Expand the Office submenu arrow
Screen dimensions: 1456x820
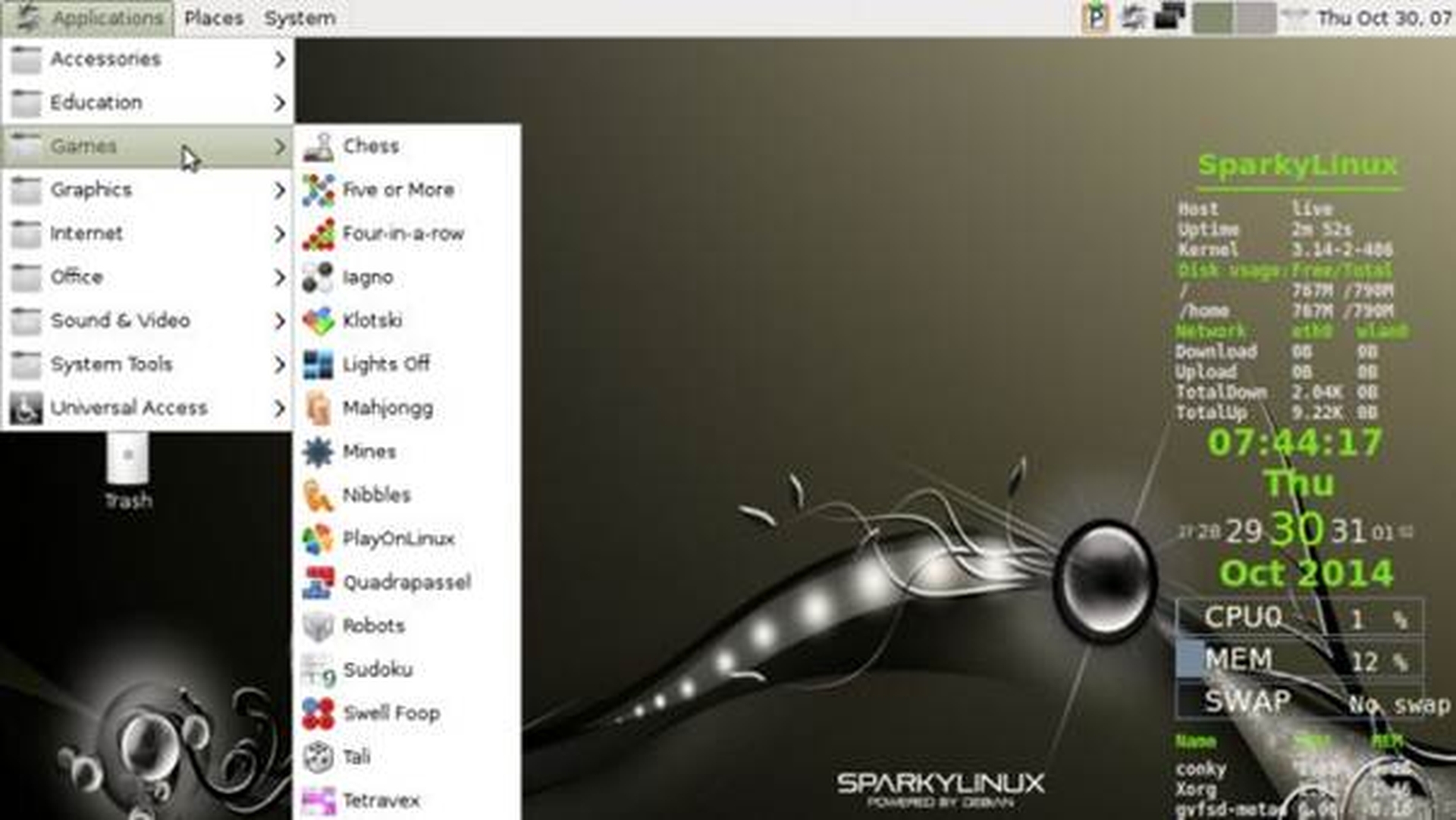coord(280,277)
